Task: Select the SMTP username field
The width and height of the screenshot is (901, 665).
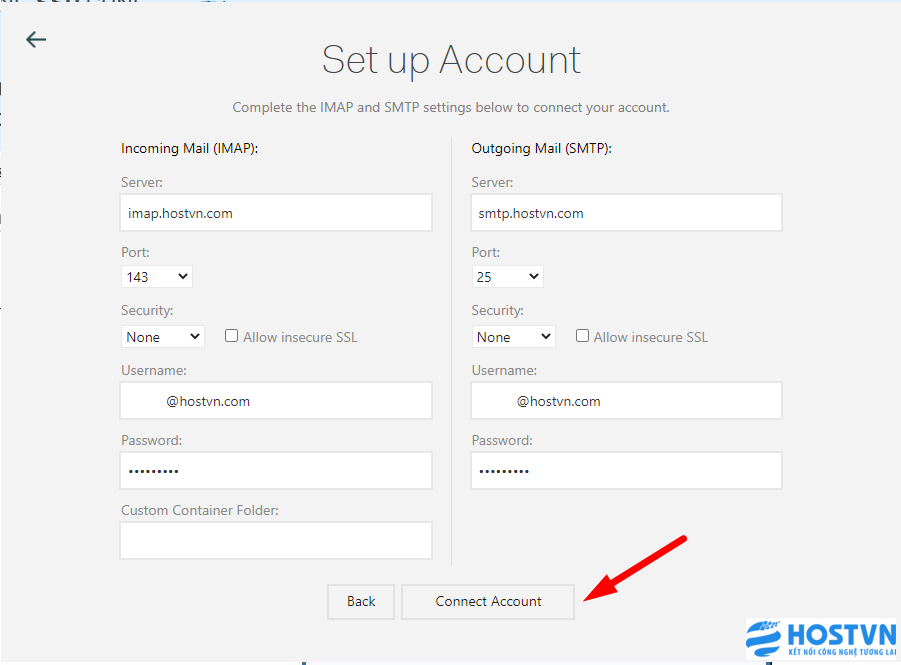Action: click(626, 401)
